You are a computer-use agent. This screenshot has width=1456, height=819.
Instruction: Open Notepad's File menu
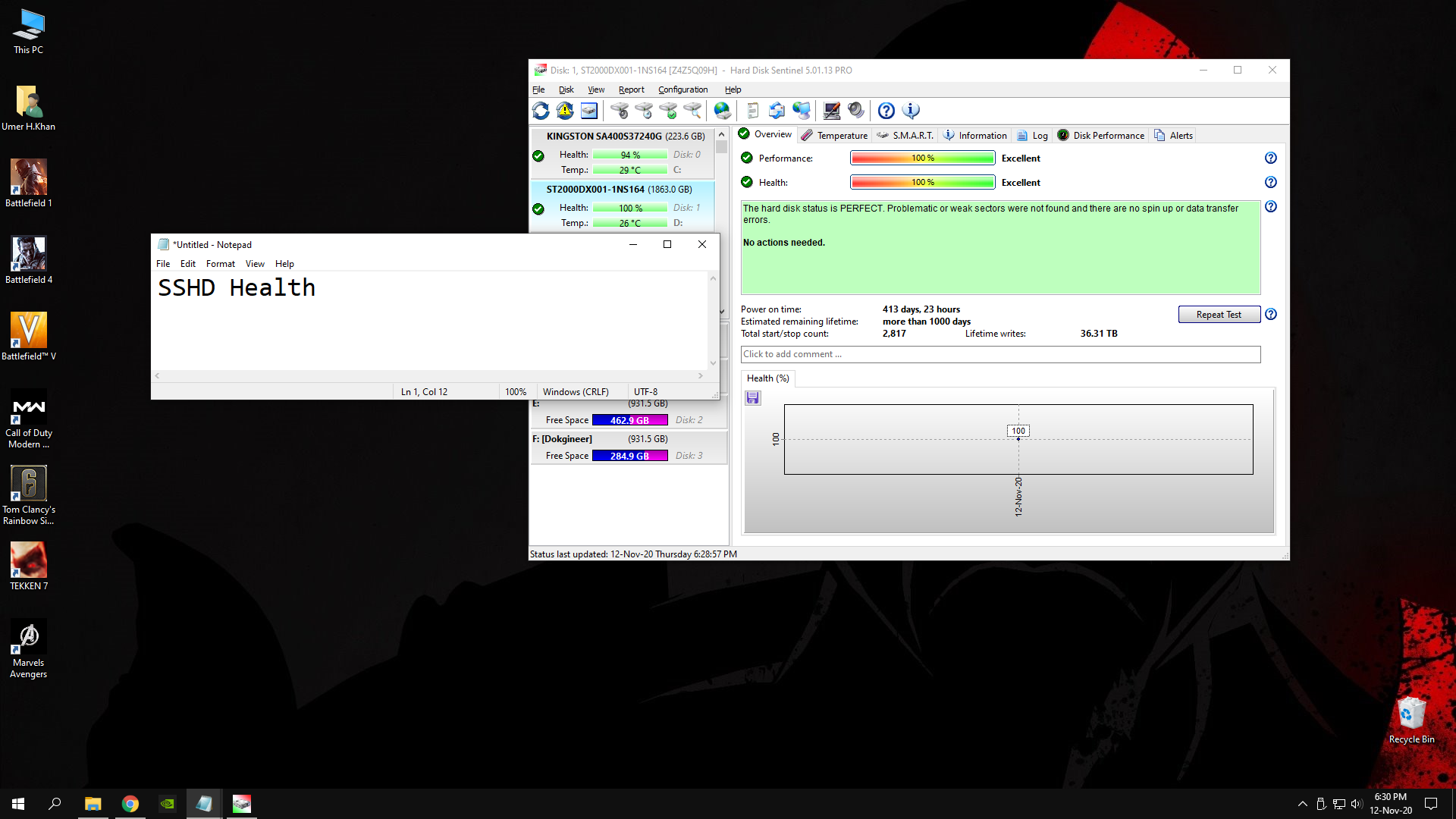tap(163, 264)
